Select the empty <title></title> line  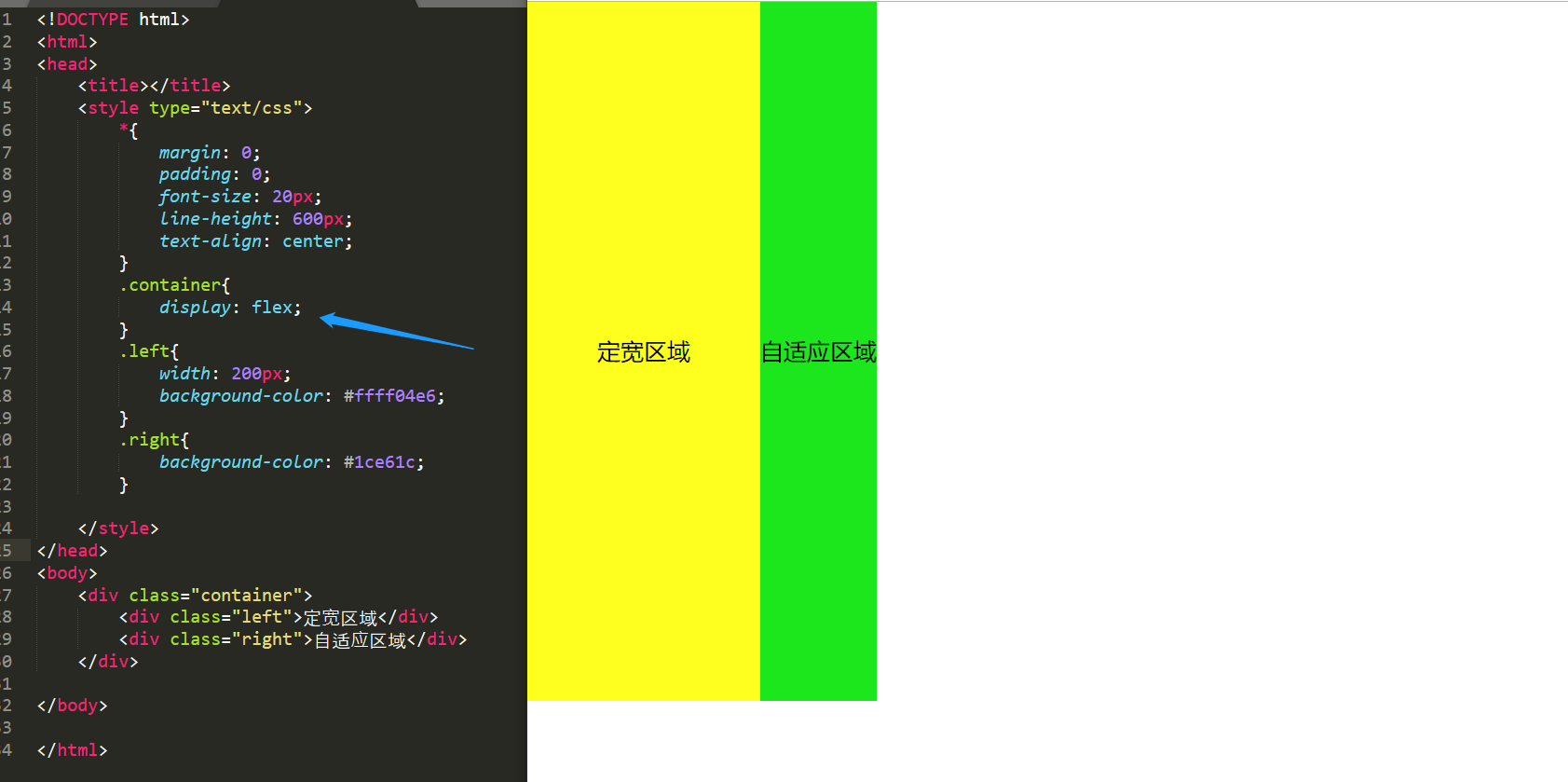[x=154, y=86]
